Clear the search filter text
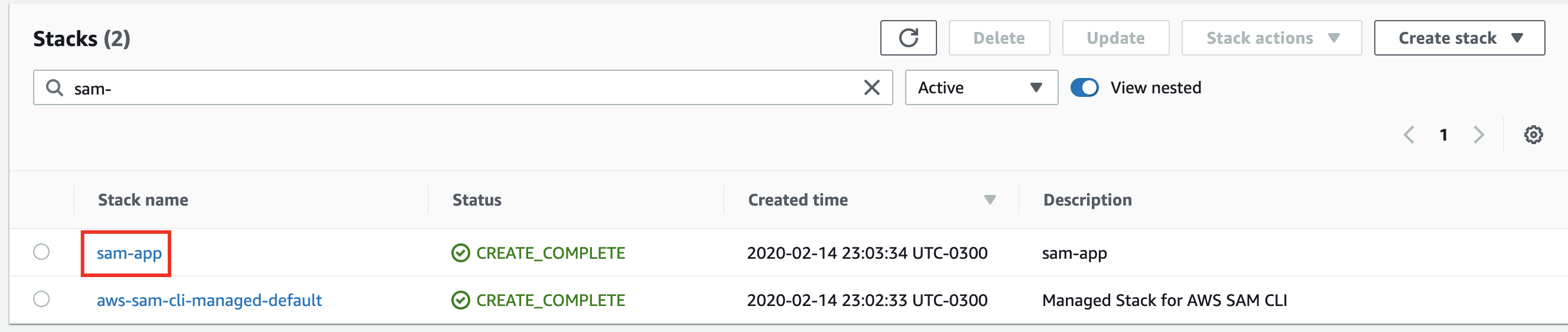The height and width of the screenshot is (332, 1568). click(871, 87)
